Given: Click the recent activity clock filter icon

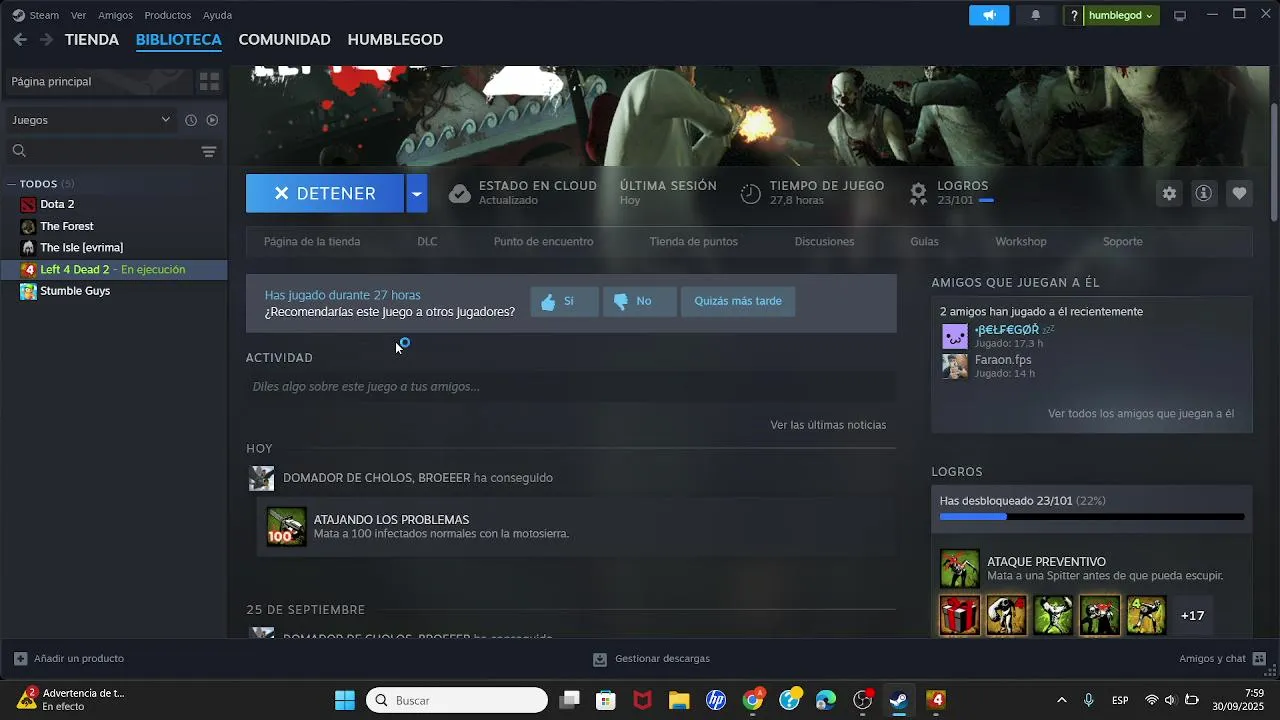Looking at the screenshot, I should [x=191, y=120].
